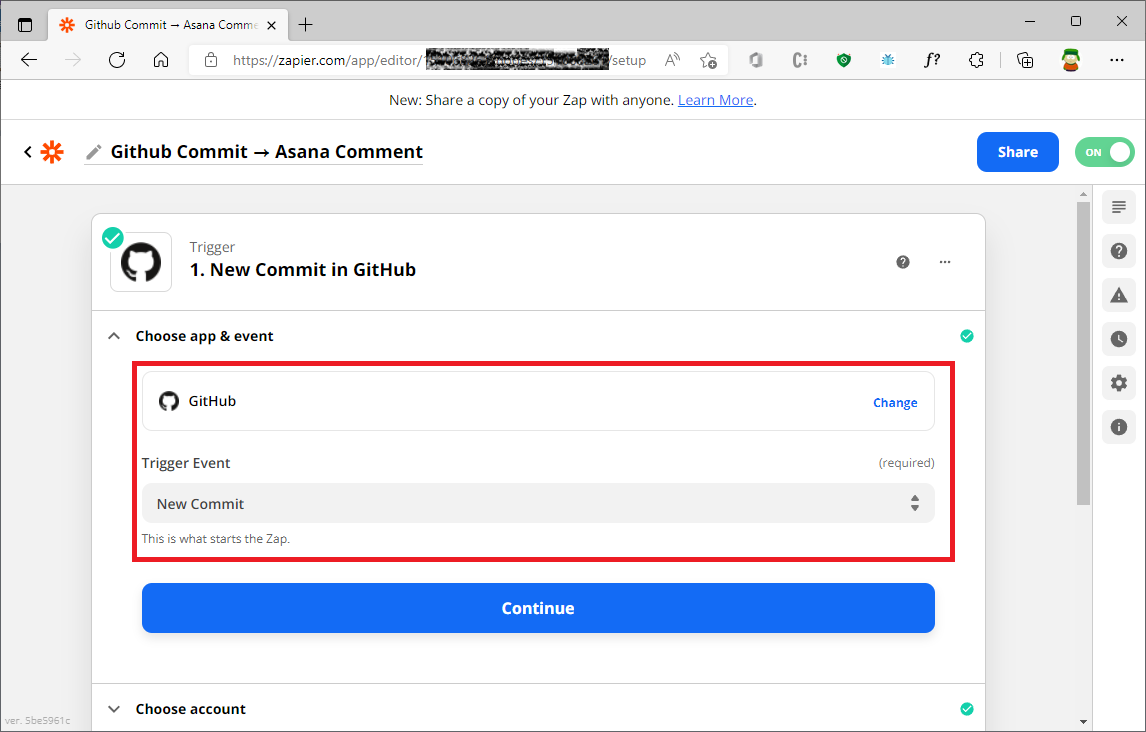Screen dimensions: 1146x732
Task: Open the Zap outline sidebar icon
Action: pos(1118,207)
